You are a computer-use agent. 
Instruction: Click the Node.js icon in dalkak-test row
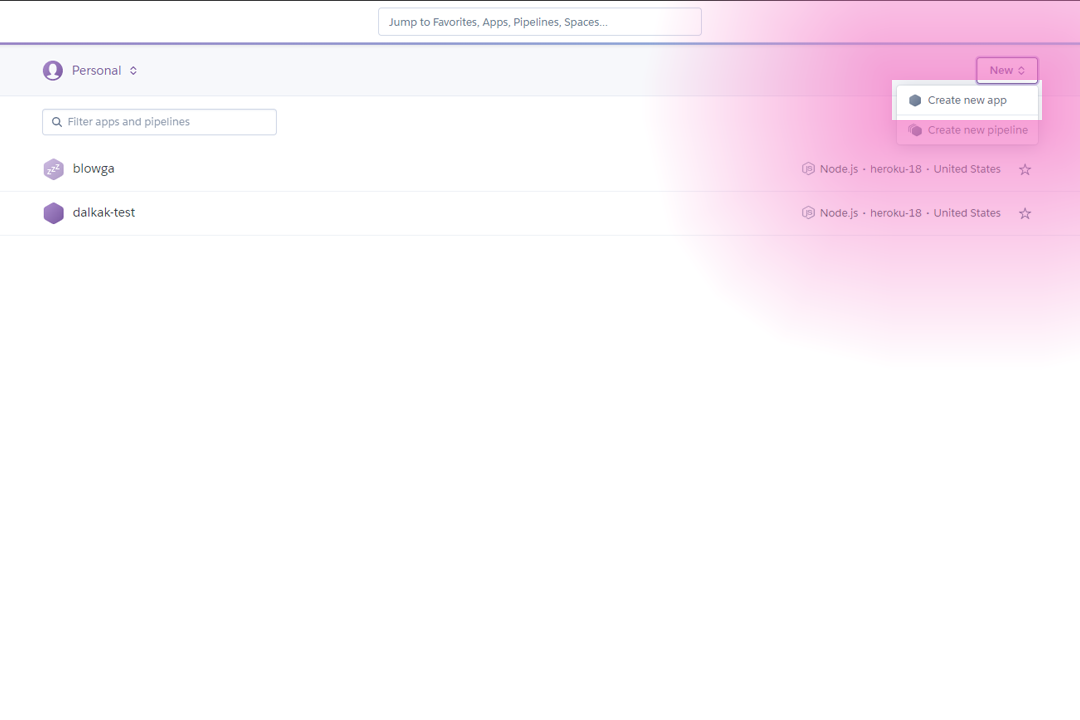(808, 213)
